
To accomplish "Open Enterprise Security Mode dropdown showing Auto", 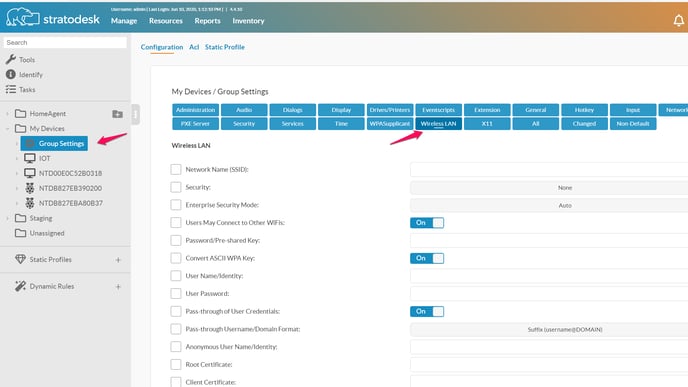I will point(549,205).
